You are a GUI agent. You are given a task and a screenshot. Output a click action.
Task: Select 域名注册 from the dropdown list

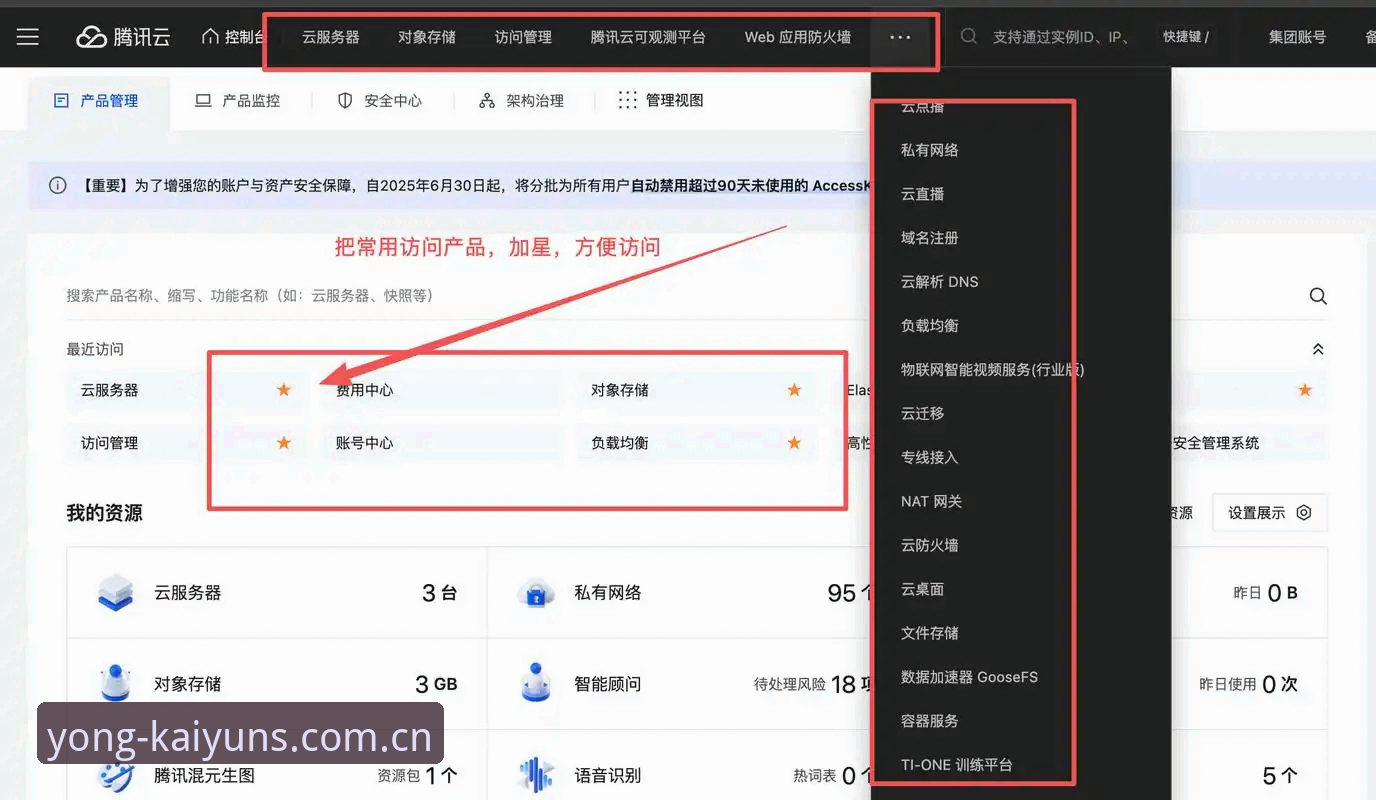(930, 238)
